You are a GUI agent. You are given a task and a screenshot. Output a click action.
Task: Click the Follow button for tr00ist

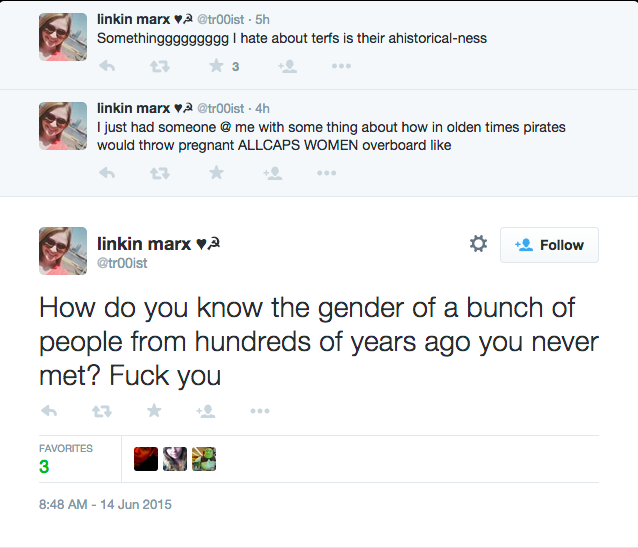[x=549, y=245]
